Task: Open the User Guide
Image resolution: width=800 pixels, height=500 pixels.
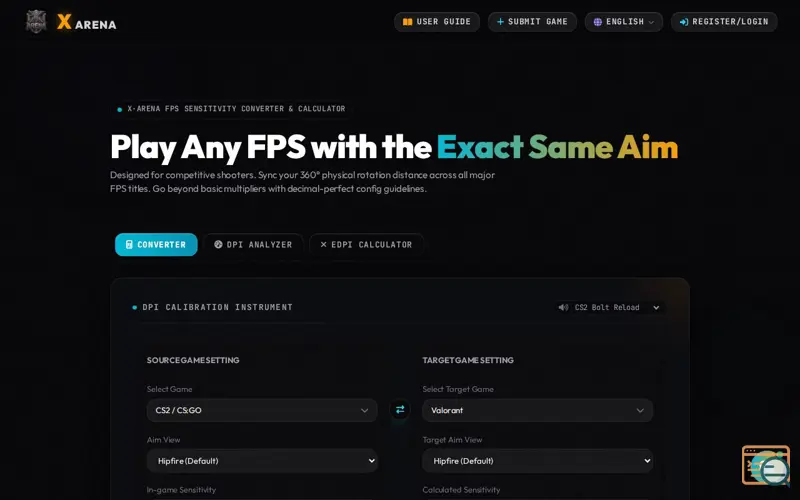Action: point(437,22)
